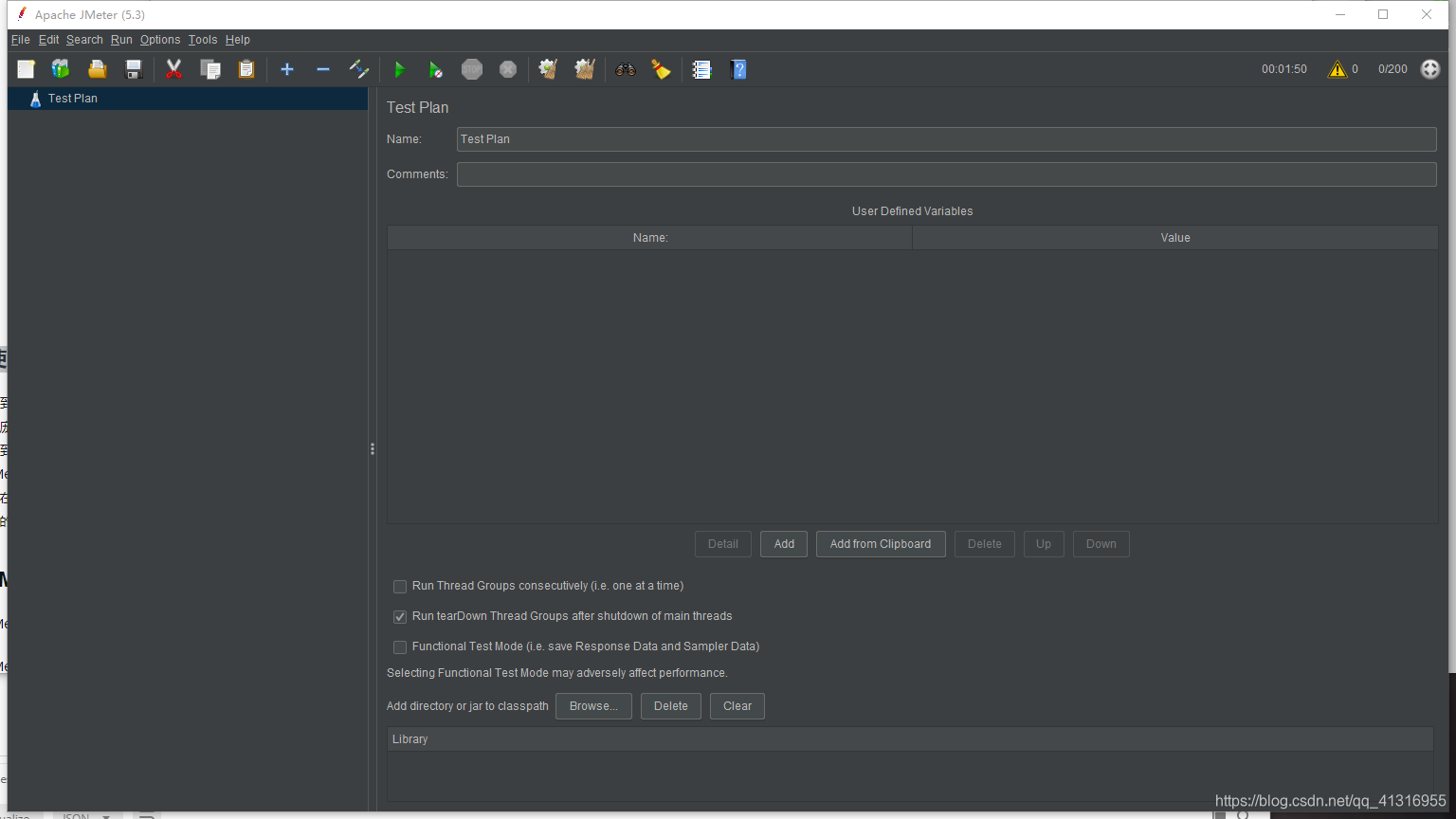Click the Toggle enable/disable icon
This screenshot has height=819, width=1456.
(x=359, y=69)
